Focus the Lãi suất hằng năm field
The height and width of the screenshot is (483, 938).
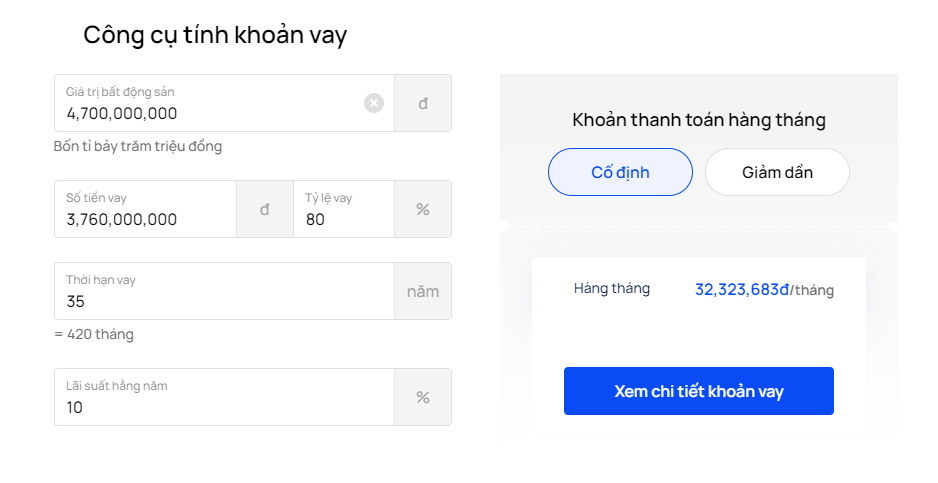coord(224,397)
